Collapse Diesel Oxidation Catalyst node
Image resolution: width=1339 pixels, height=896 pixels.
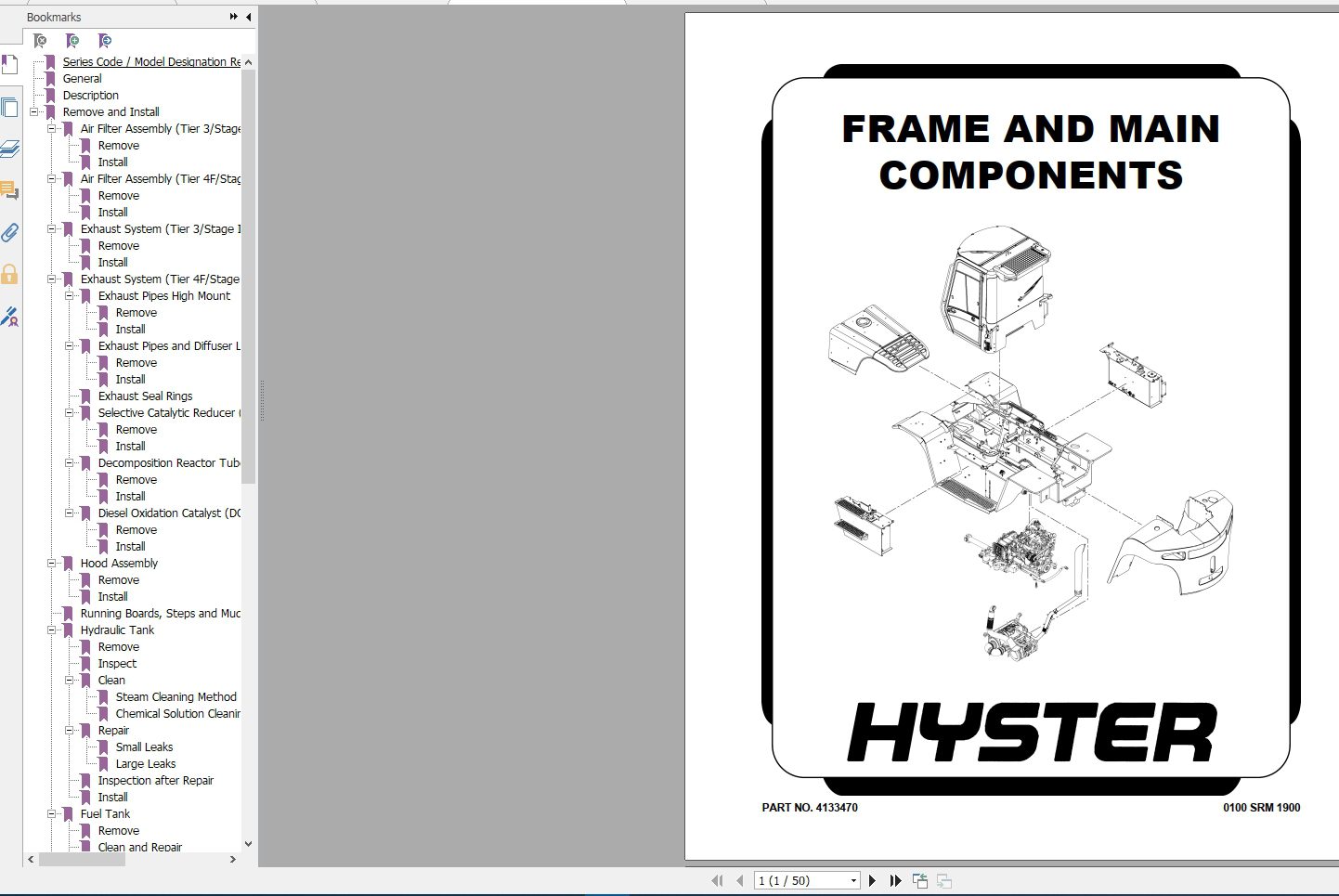(x=70, y=513)
